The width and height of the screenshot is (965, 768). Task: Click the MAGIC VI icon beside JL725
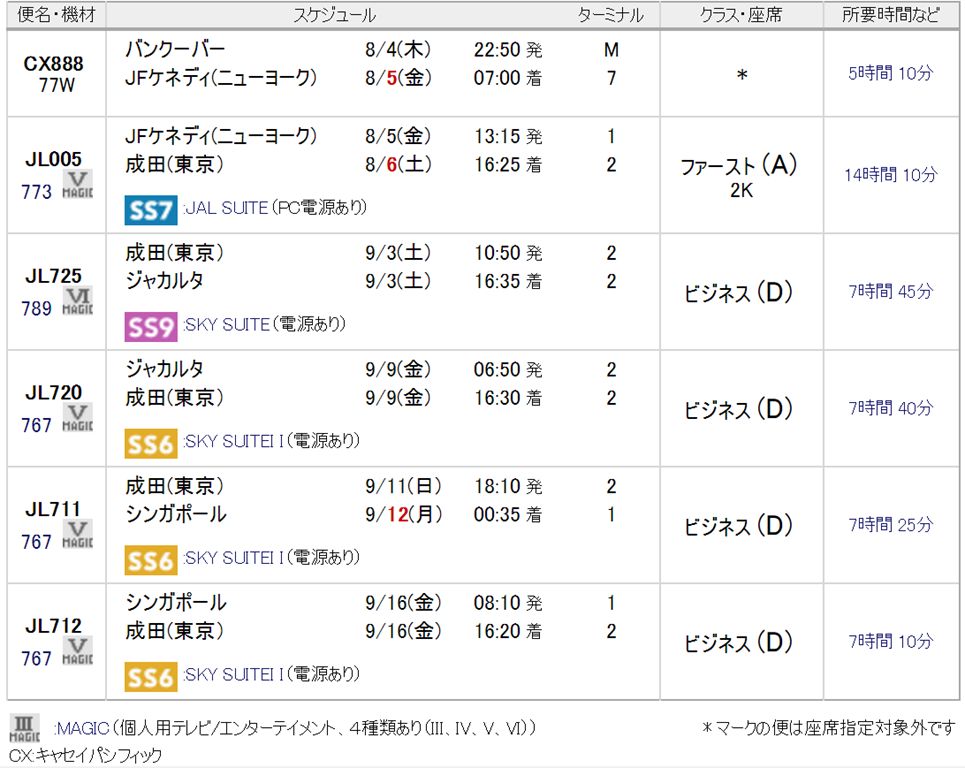pyautogui.click(x=78, y=301)
